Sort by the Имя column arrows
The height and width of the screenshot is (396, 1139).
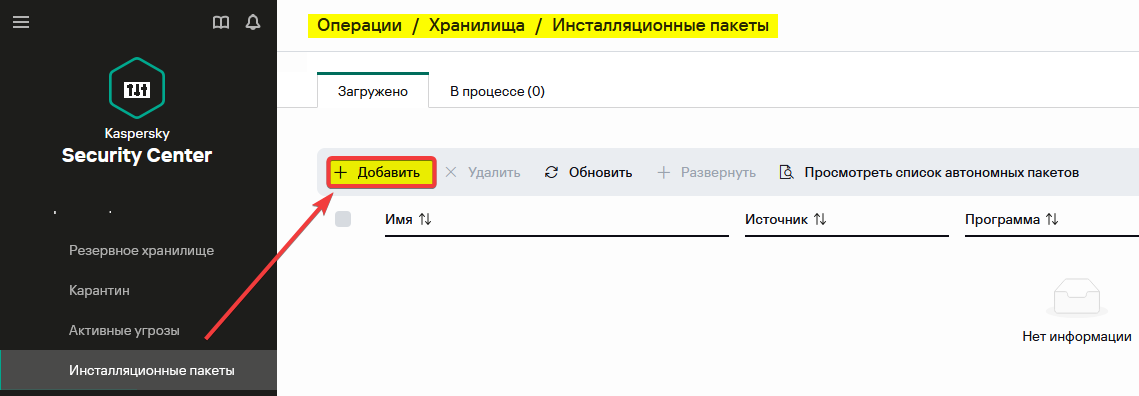[425, 219]
